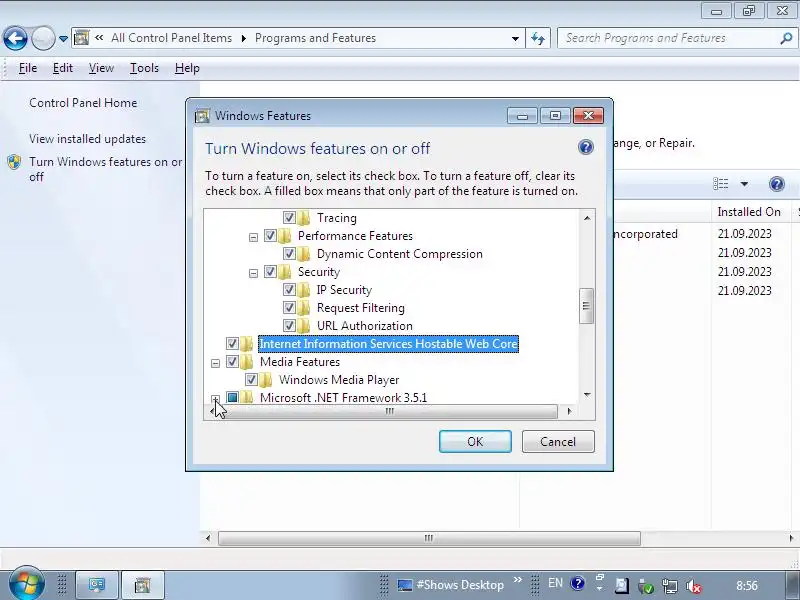The width and height of the screenshot is (800, 600).
Task: Click the features list scroll down arrow
Action: click(x=587, y=395)
